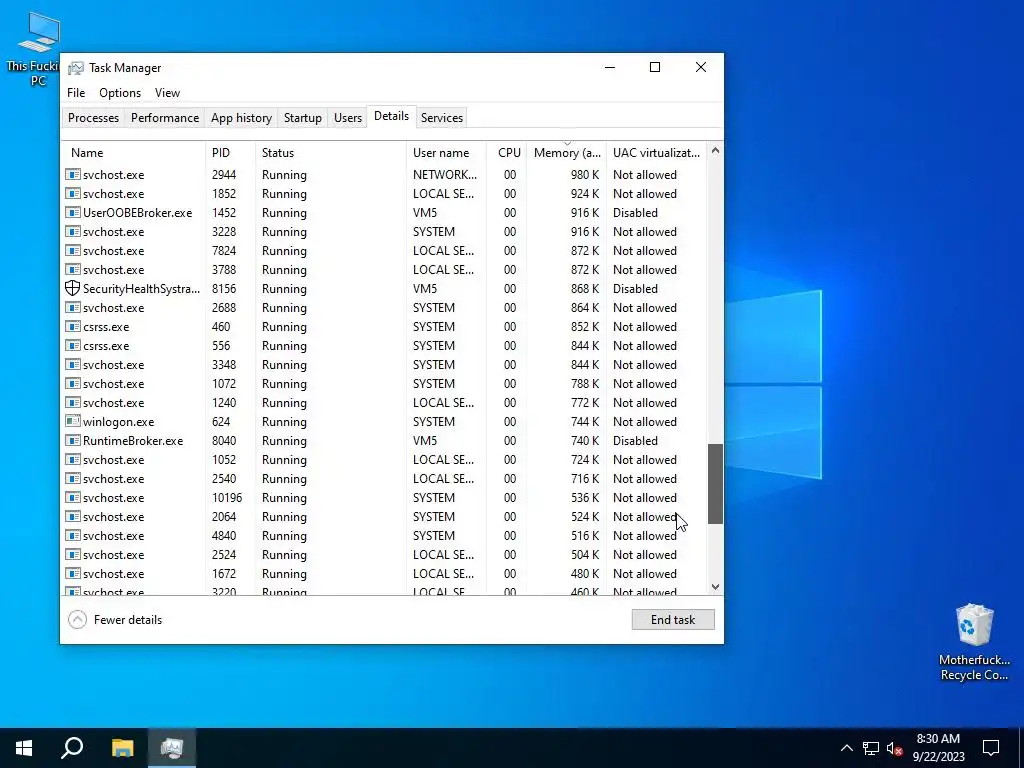Click PID 4840 cell
The image size is (1024, 768).
(x=224, y=536)
